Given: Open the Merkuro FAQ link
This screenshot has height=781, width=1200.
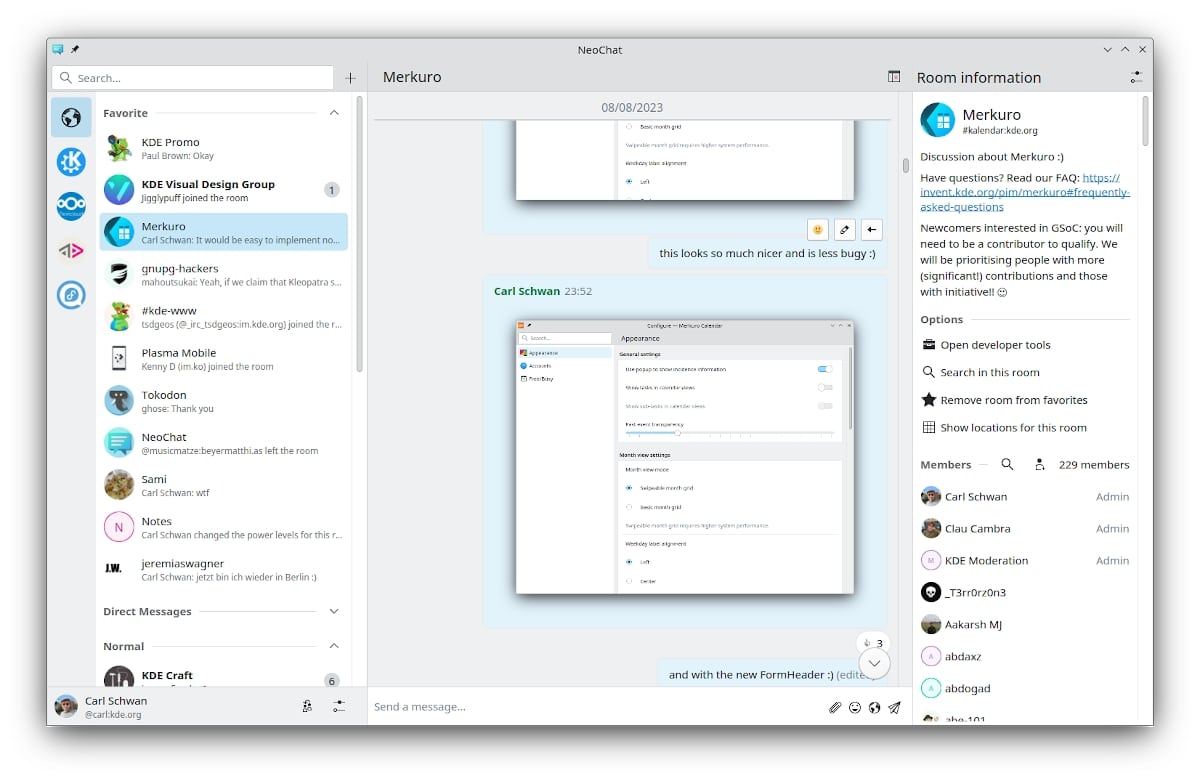Looking at the screenshot, I should (x=1025, y=192).
